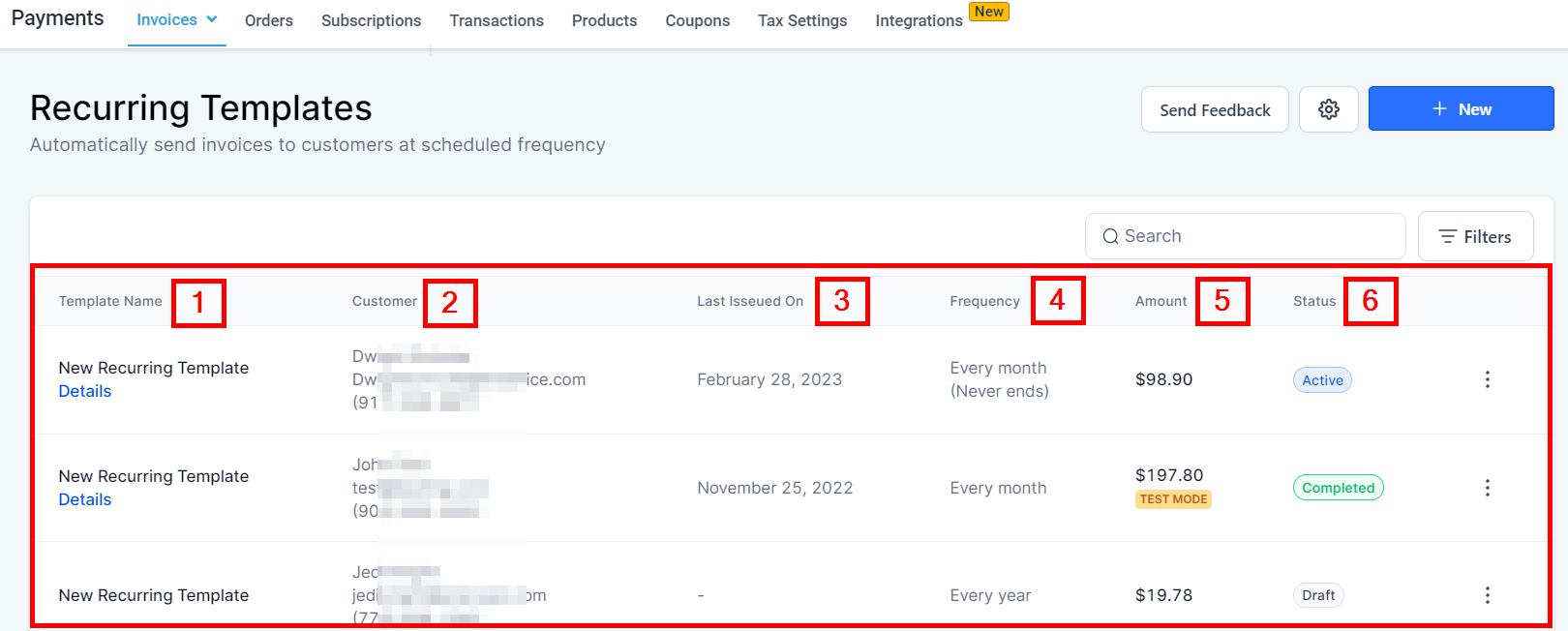Switch to the Orders tab
Image resolution: width=1568 pixels, height=631 pixels.
(269, 20)
